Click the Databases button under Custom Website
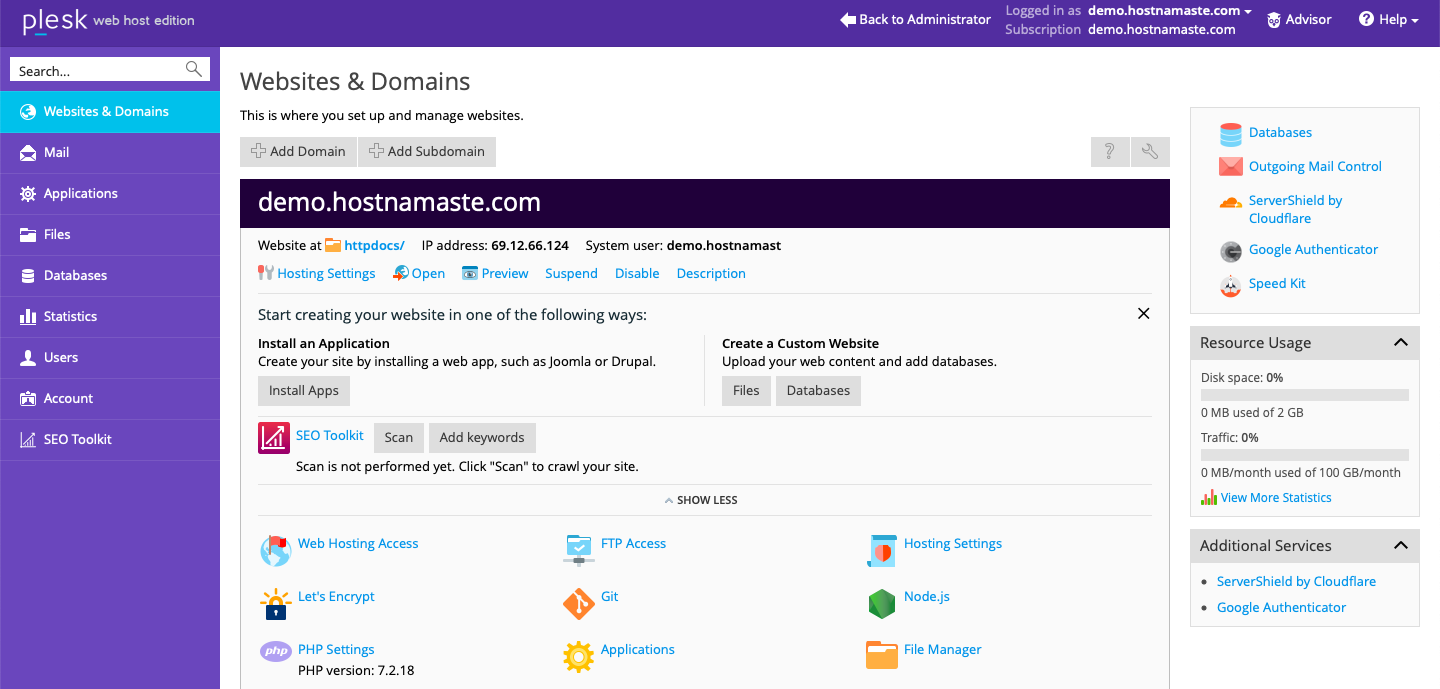 pyautogui.click(x=818, y=391)
